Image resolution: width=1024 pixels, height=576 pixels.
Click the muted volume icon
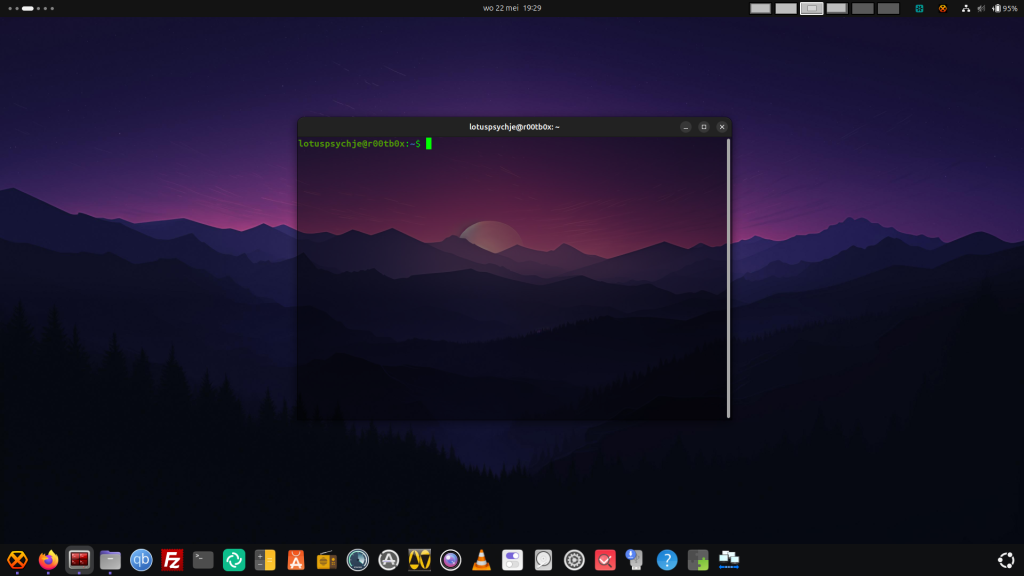981,8
